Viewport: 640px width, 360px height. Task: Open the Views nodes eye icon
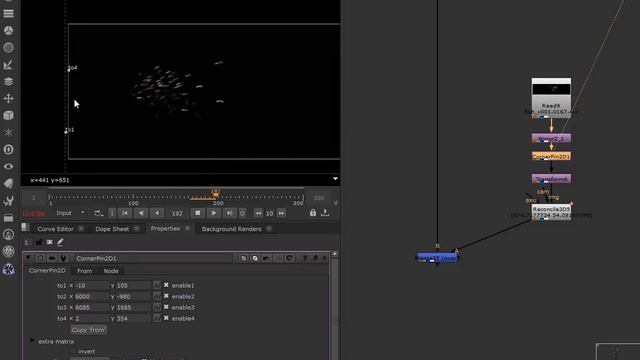[8, 167]
